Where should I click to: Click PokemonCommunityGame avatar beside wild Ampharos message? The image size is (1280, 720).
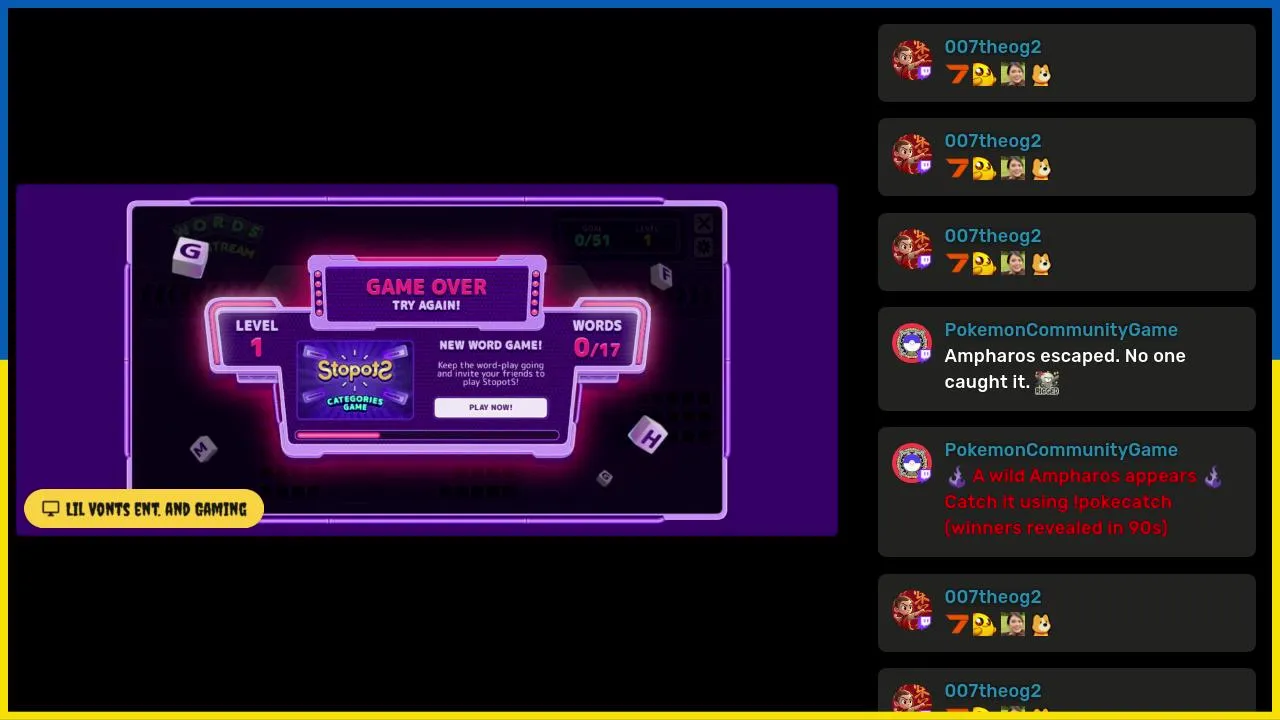pos(912,464)
